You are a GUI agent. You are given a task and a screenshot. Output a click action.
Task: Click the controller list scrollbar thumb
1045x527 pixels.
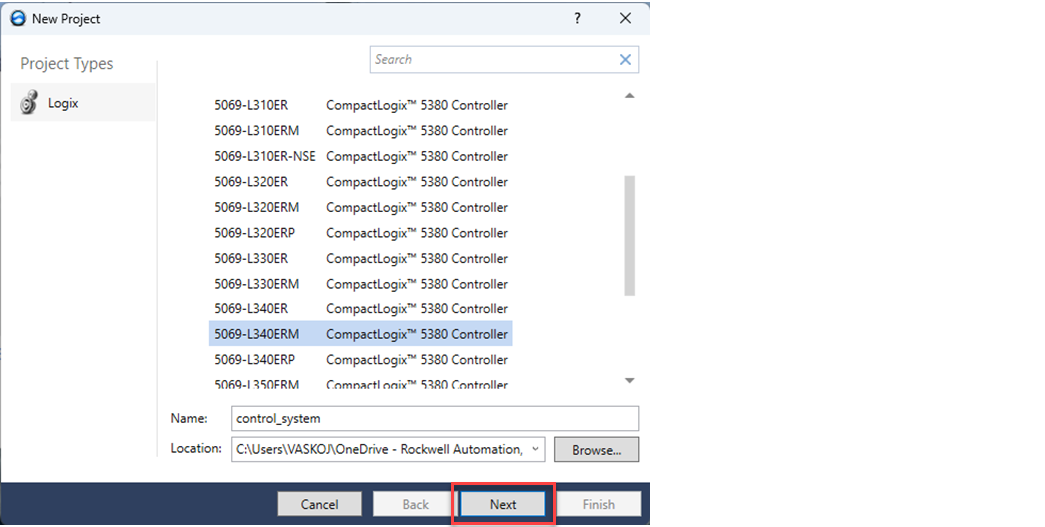coord(629,235)
